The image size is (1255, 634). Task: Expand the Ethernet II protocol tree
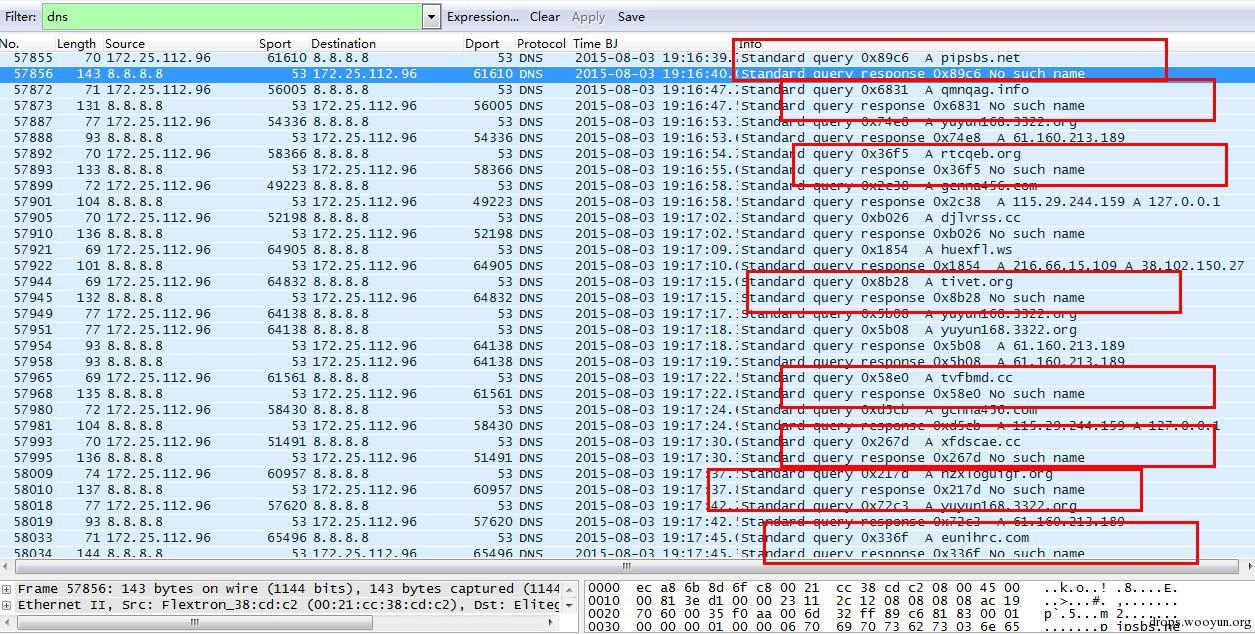8,605
